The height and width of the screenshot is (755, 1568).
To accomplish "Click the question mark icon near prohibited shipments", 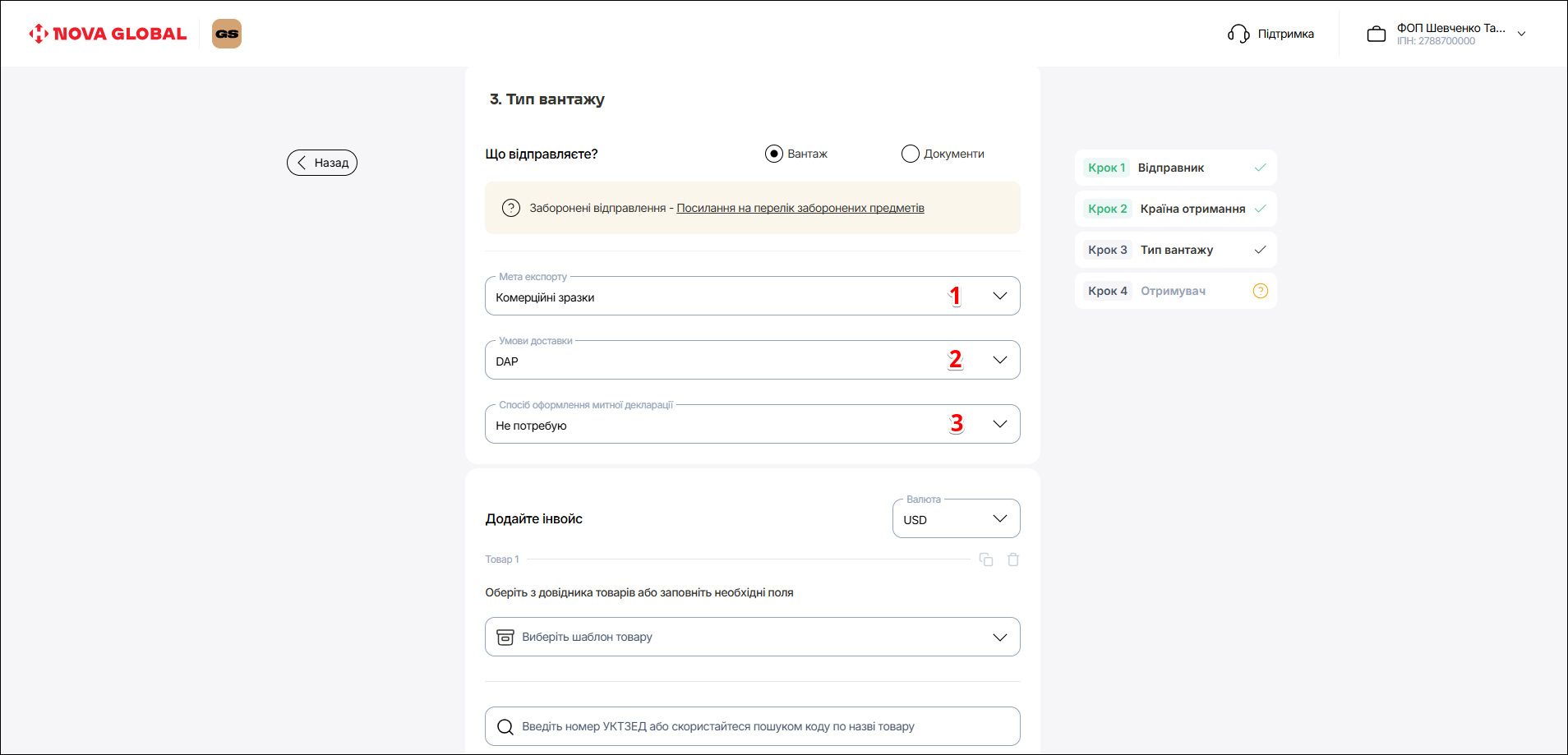I will click(x=511, y=208).
